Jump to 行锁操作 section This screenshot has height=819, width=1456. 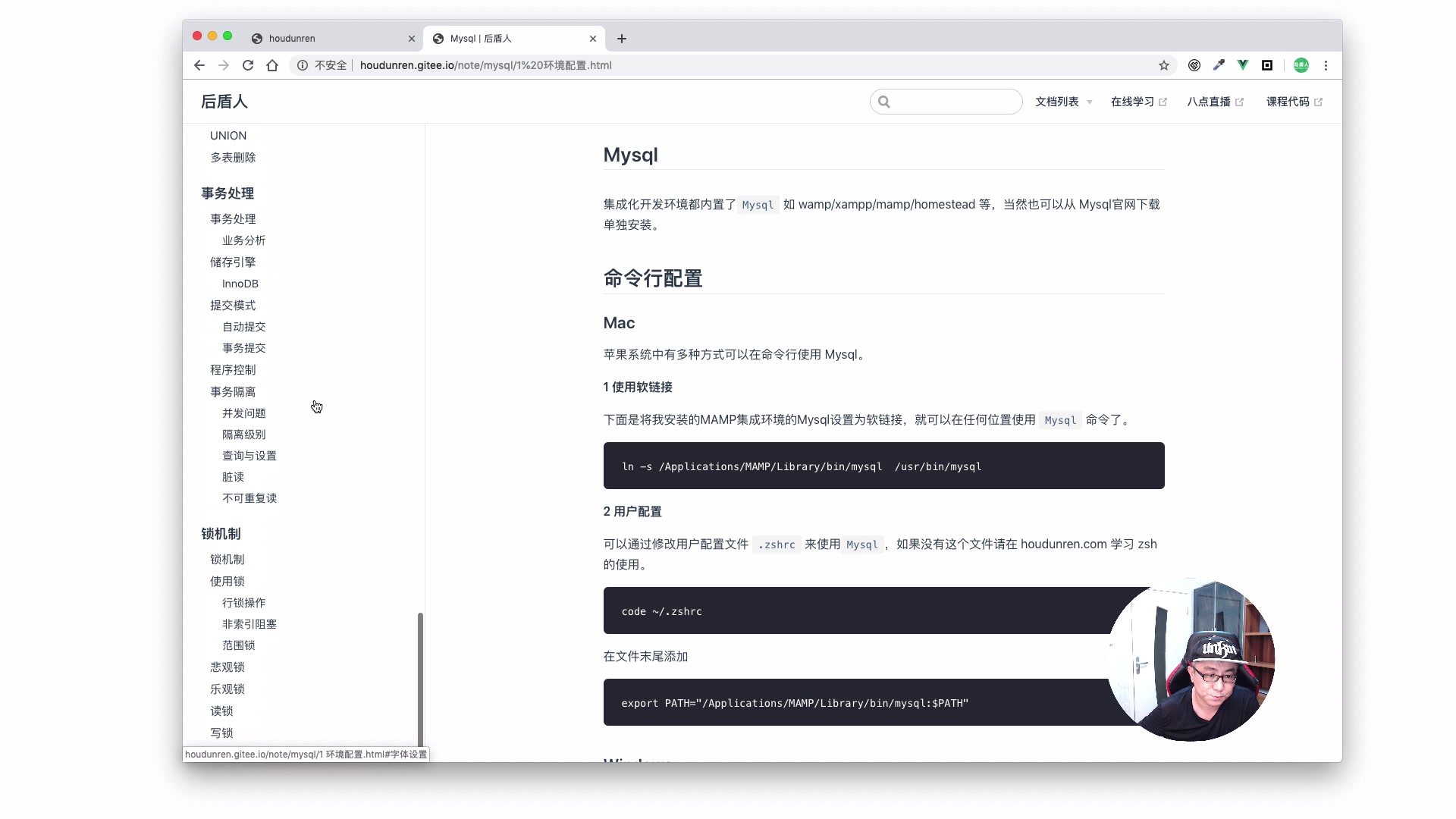pos(243,603)
